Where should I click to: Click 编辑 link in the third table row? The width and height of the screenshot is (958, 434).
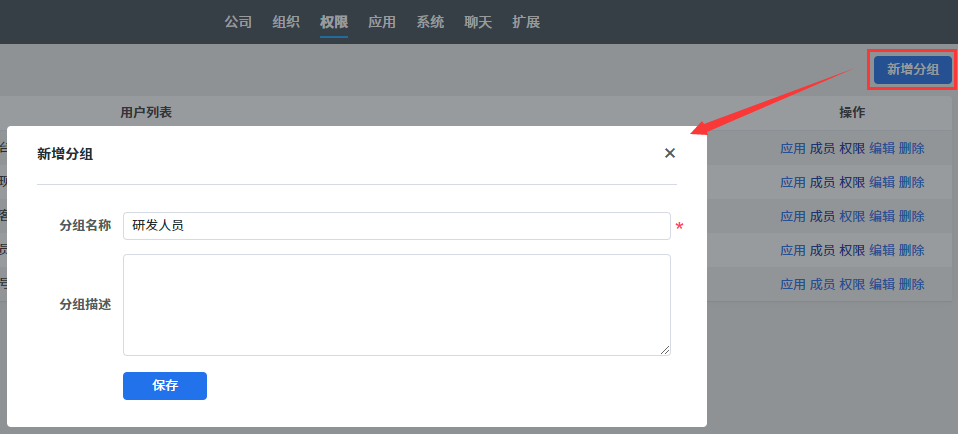[882, 216]
